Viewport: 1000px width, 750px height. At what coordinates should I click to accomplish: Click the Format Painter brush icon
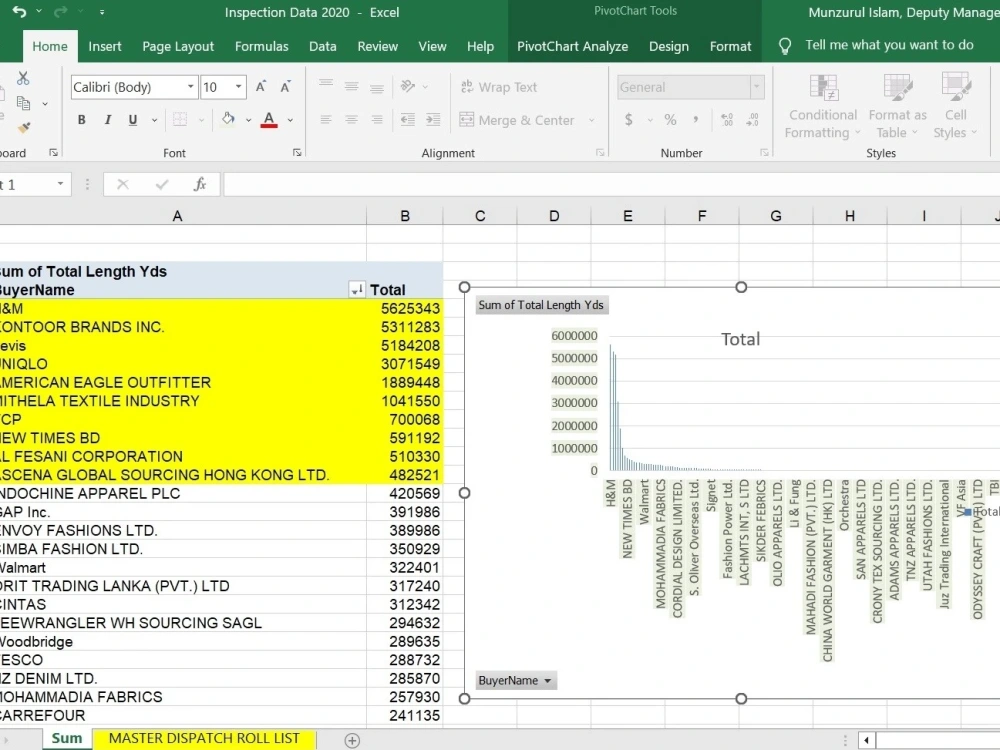point(23,128)
